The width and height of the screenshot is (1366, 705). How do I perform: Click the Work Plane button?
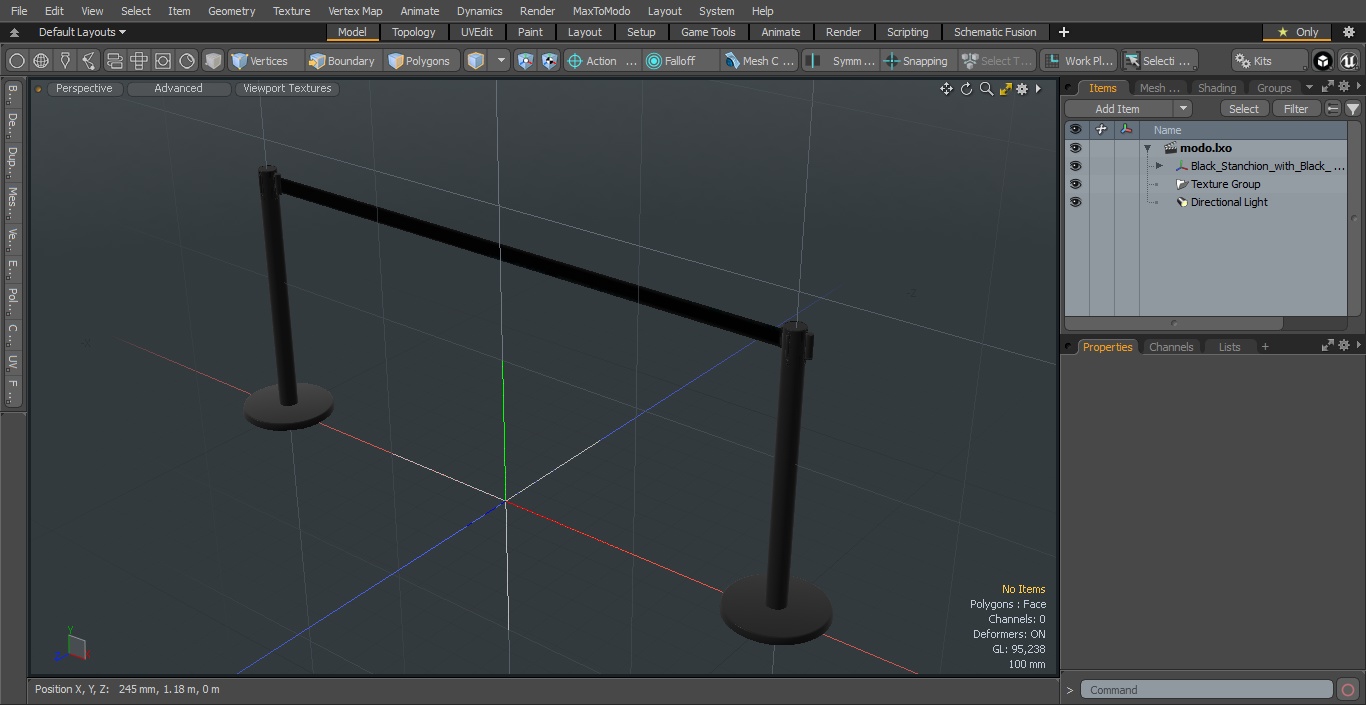click(x=1078, y=61)
